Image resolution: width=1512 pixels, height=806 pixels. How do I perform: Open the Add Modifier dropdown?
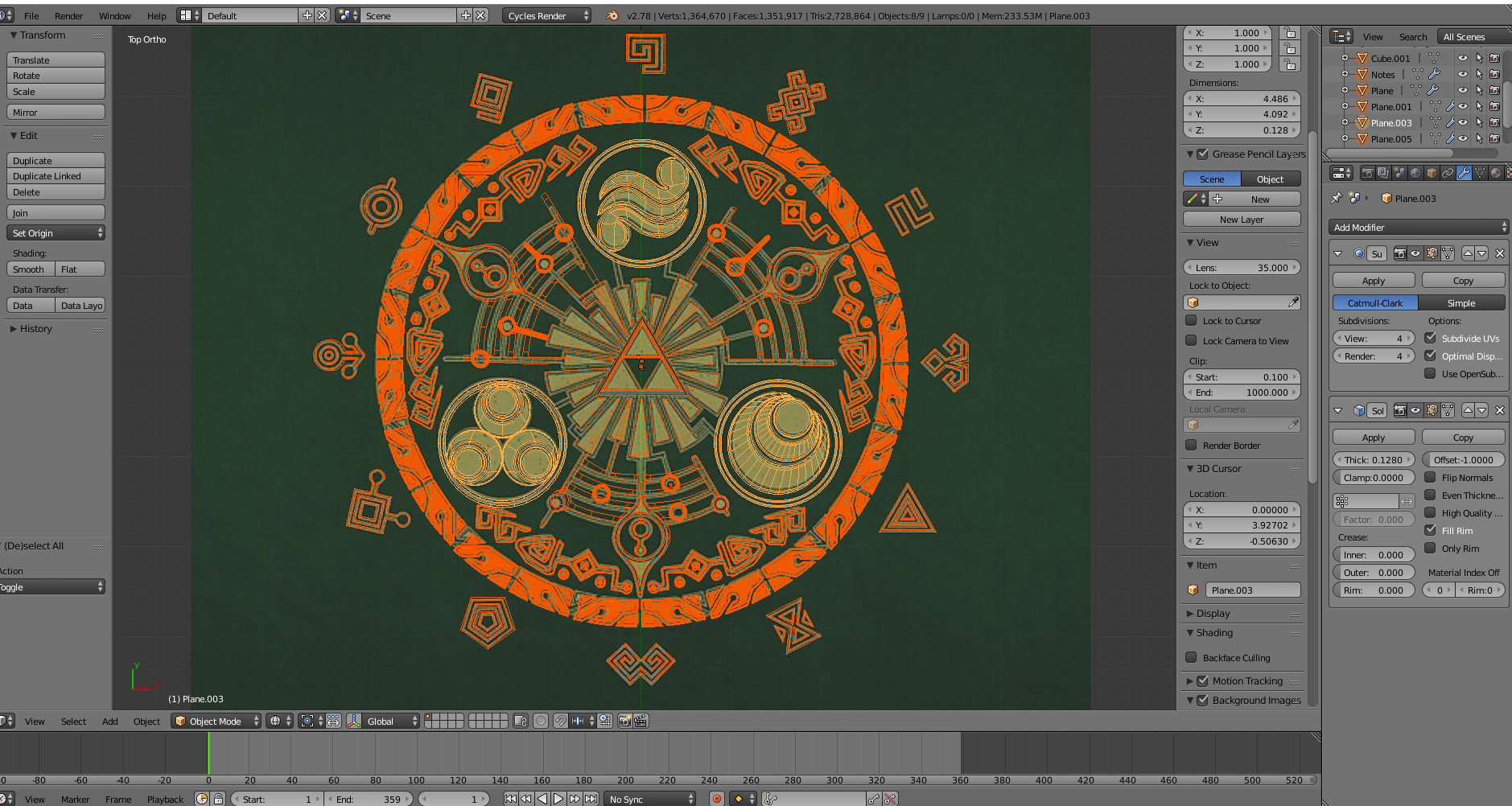pyautogui.click(x=1419, y=227)
